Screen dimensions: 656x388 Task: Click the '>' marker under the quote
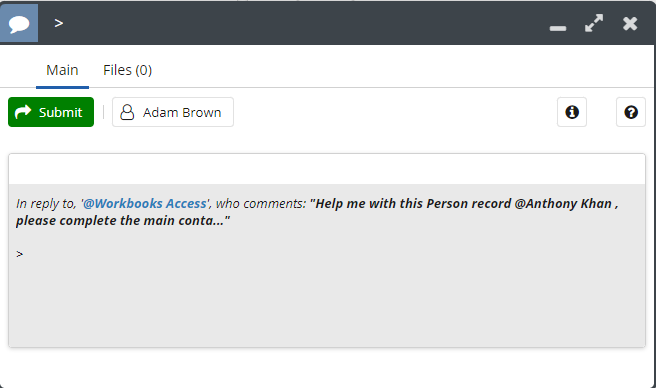click(20, 254)
